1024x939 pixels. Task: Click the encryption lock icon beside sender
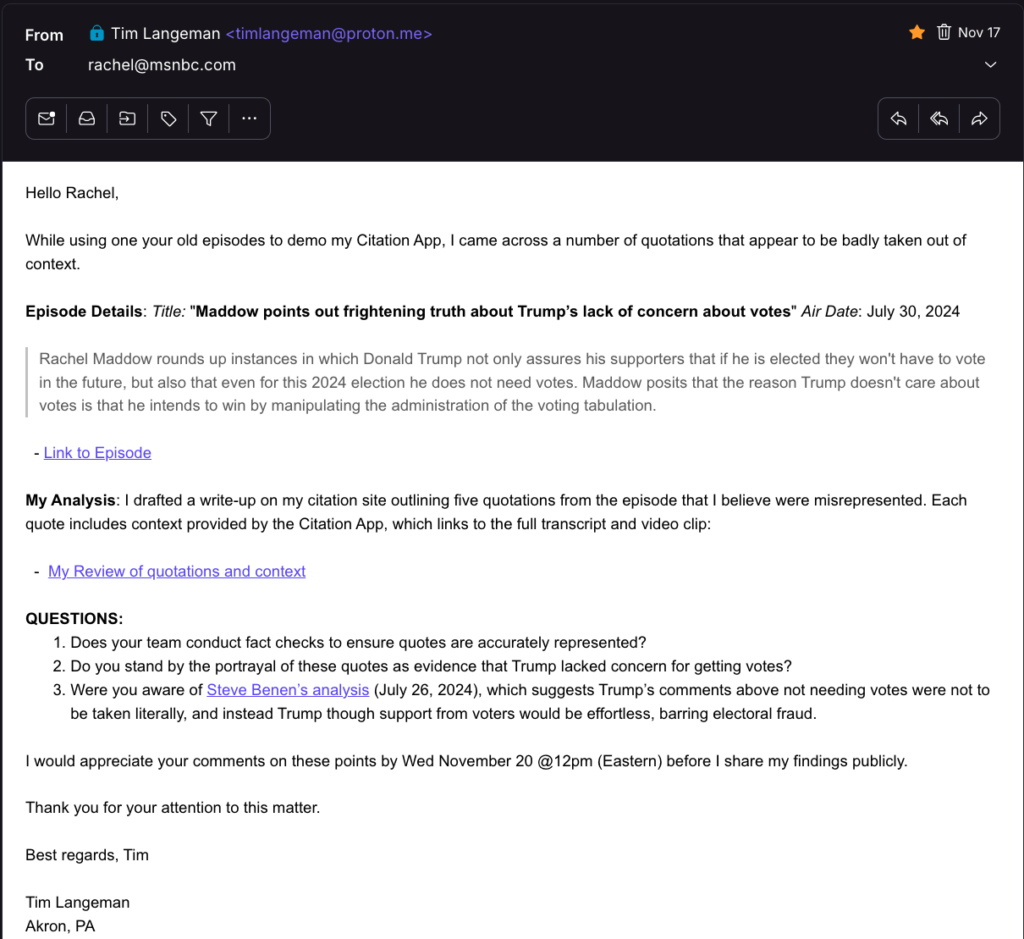tap(96, 34)
